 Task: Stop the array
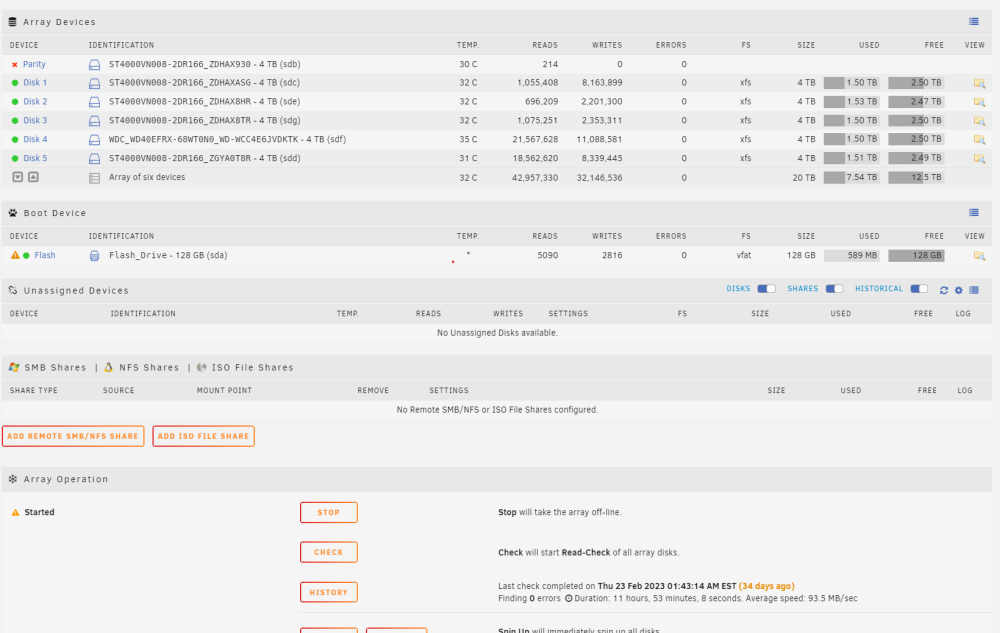328,513
